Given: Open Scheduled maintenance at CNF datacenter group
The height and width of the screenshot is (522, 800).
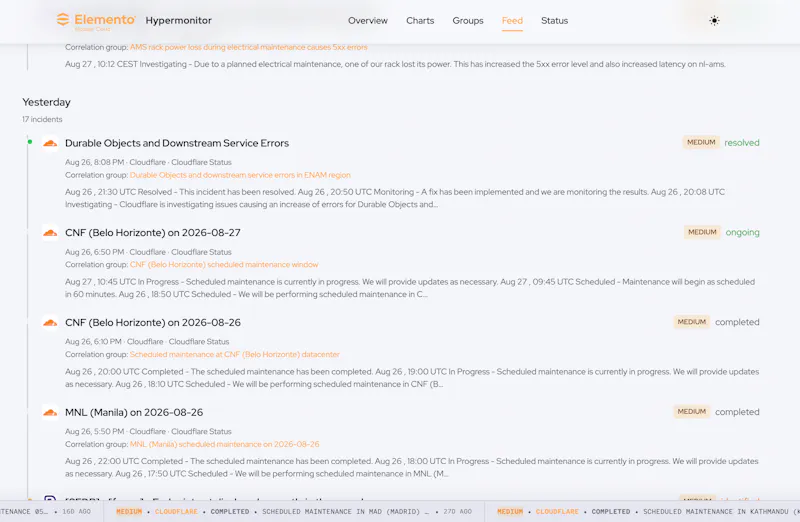Looking at the screenshot, I should [x=235, y=354].
